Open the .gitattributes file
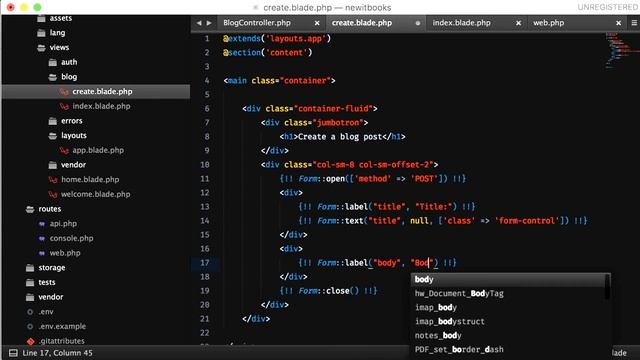Image resolution: width=640 pixels, height=360 pixels. click(61, 341)
